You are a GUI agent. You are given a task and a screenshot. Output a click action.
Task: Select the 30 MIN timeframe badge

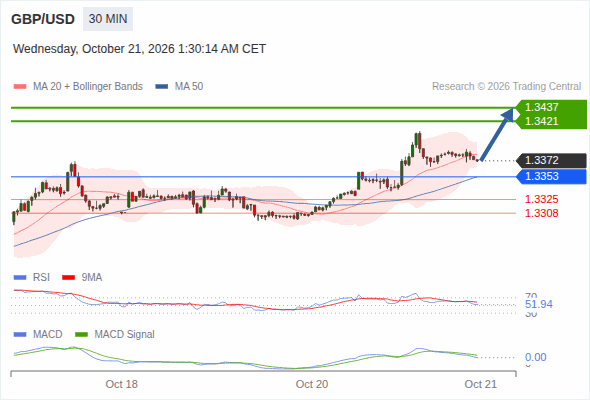108,19
